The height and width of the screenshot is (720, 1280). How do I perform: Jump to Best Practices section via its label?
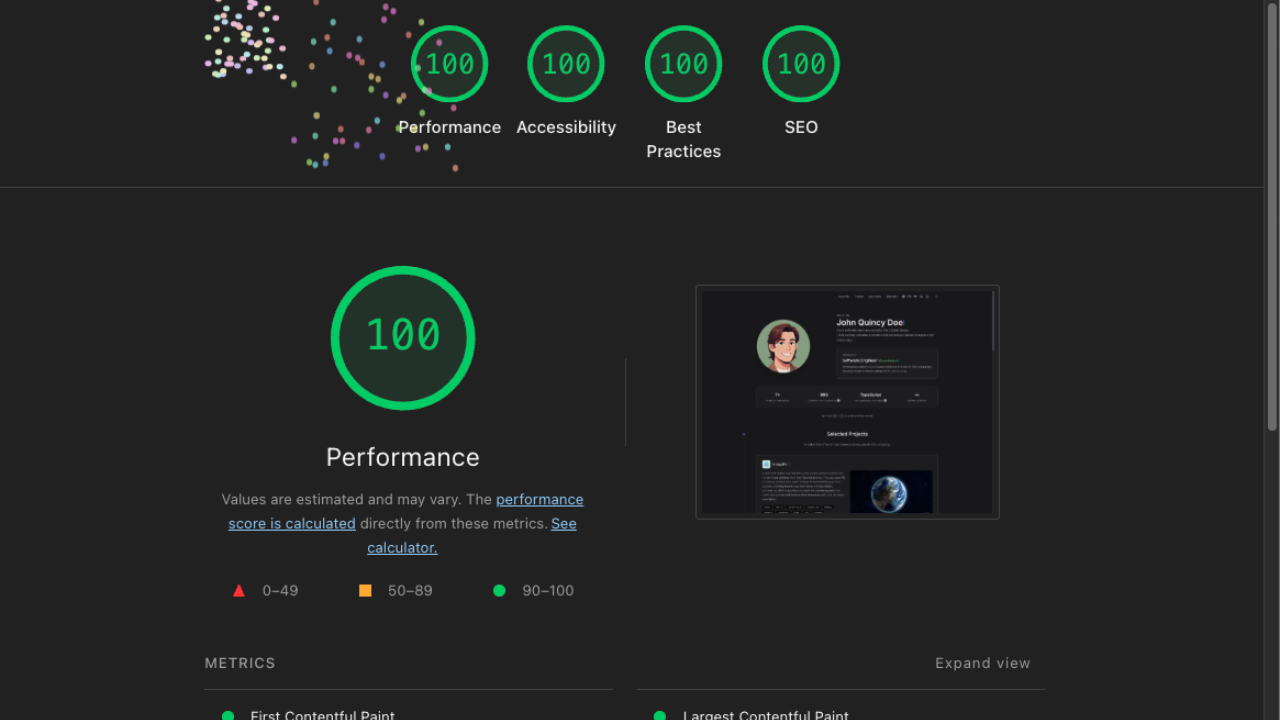[684, 139]
